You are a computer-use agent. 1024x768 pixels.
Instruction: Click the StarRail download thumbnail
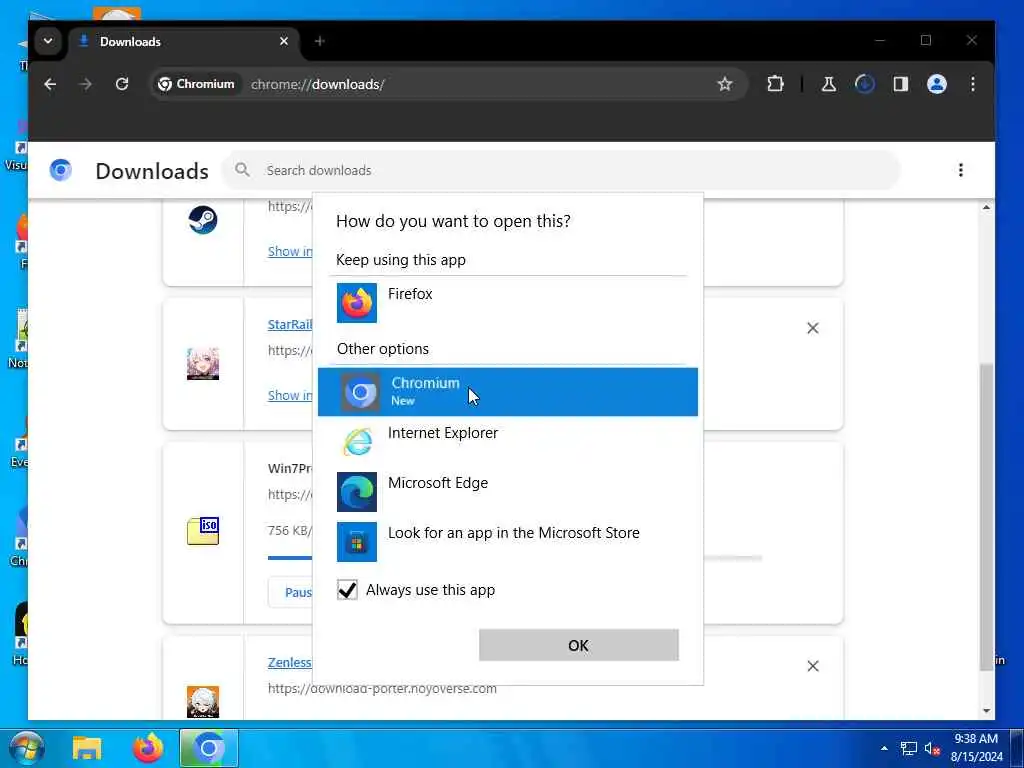point(203,364)
